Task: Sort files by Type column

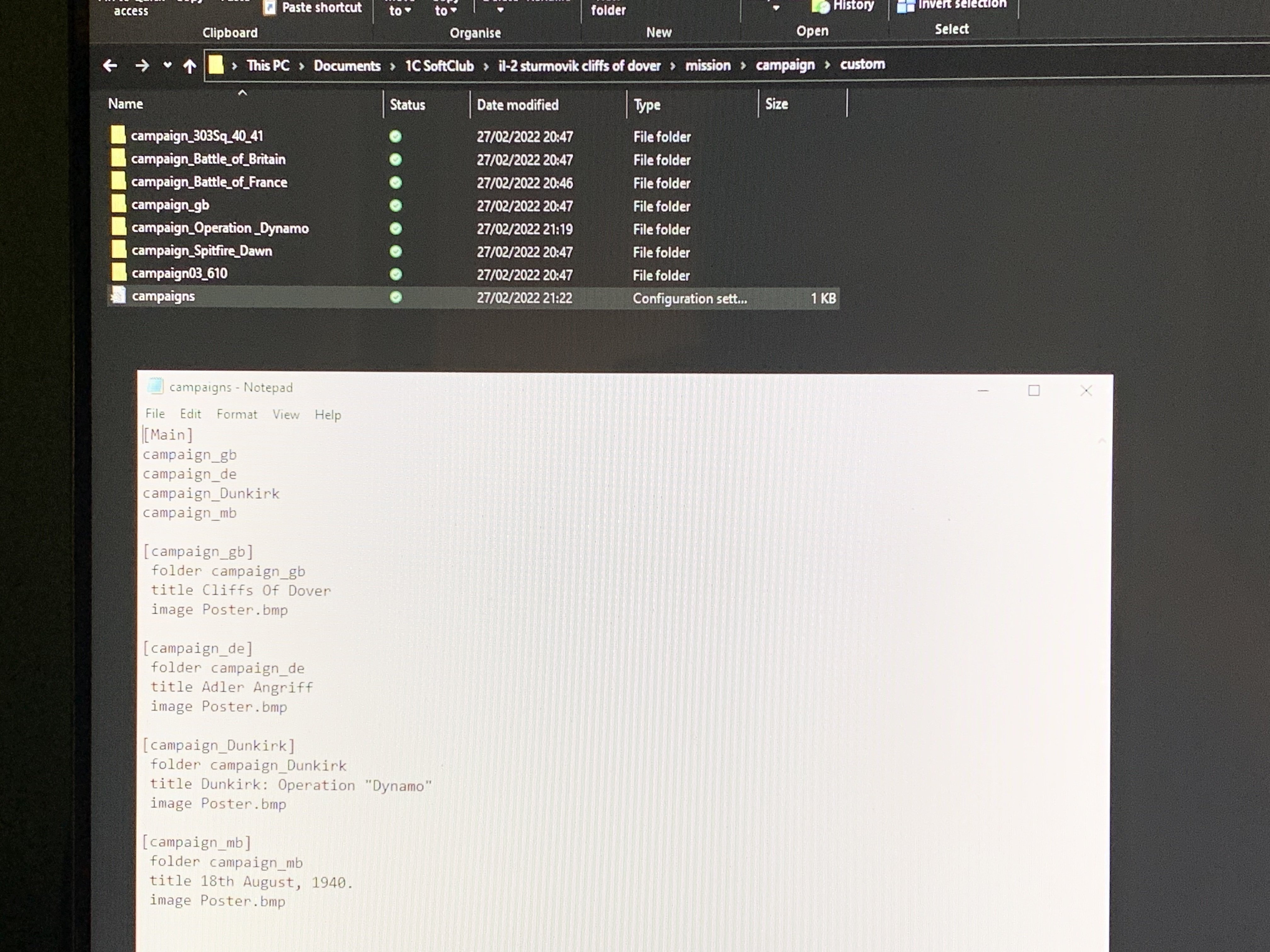Action: point(647,105)
